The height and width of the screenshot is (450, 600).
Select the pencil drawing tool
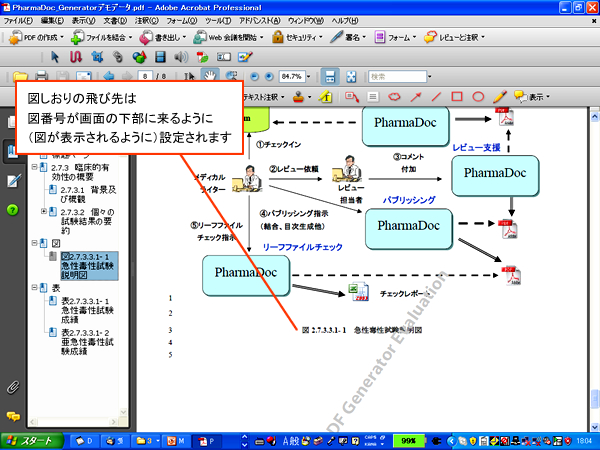pyautogui.click(x=499, y=97)
